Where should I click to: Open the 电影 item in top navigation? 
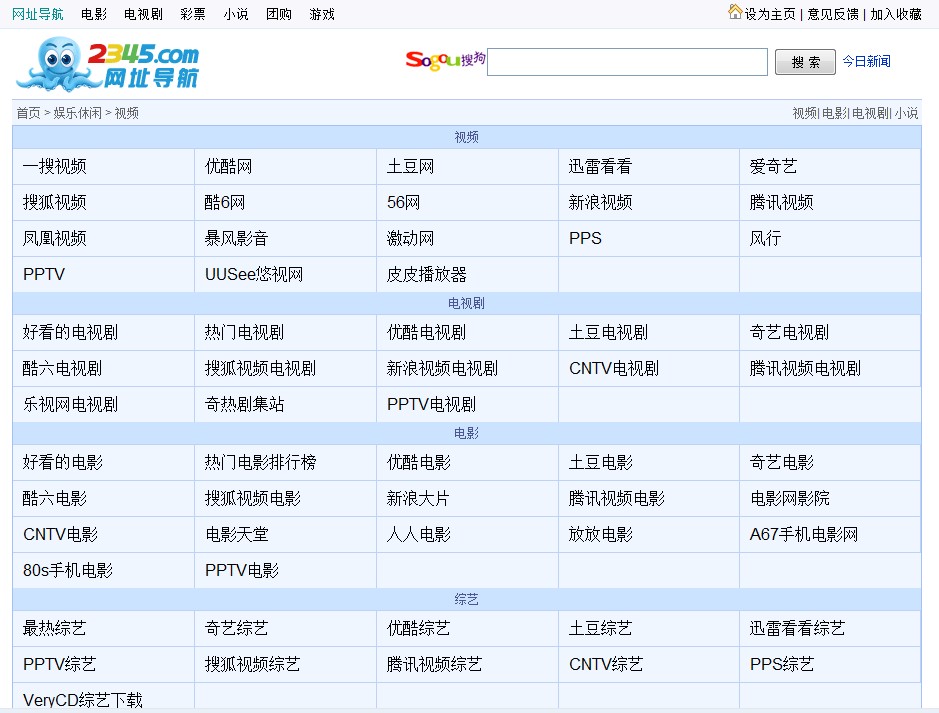pos(94,14)
